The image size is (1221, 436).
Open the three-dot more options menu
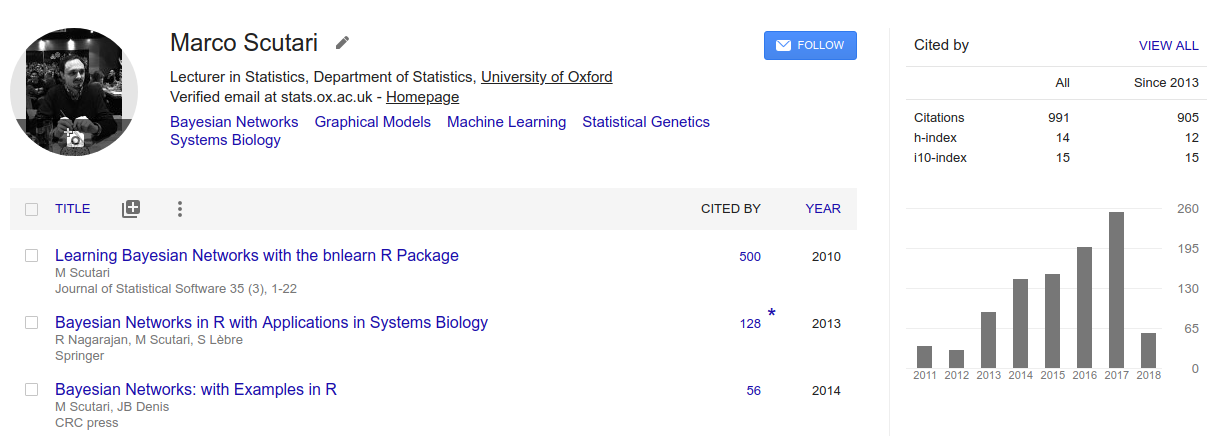point(180,209)
